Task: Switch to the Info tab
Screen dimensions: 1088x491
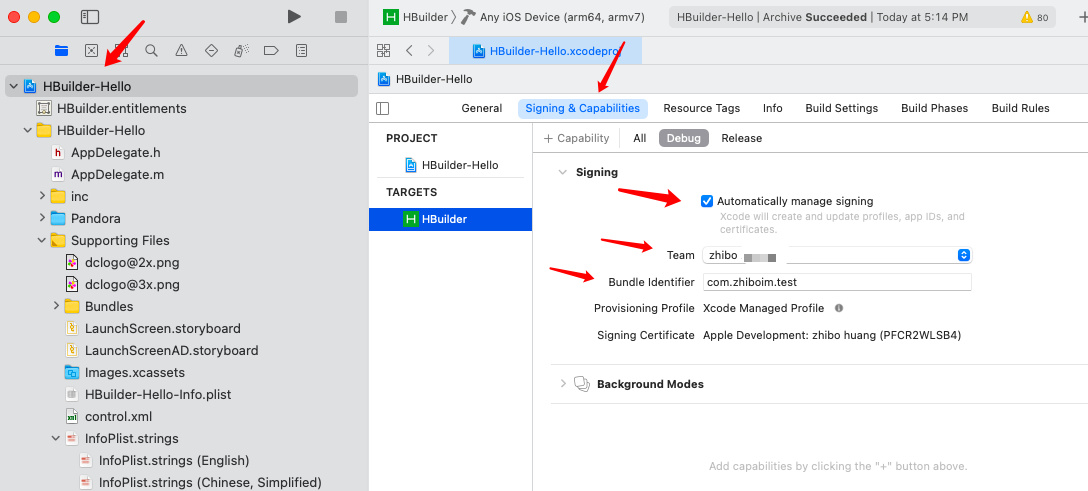Action: pyautogui.click(x=772, y=108)
